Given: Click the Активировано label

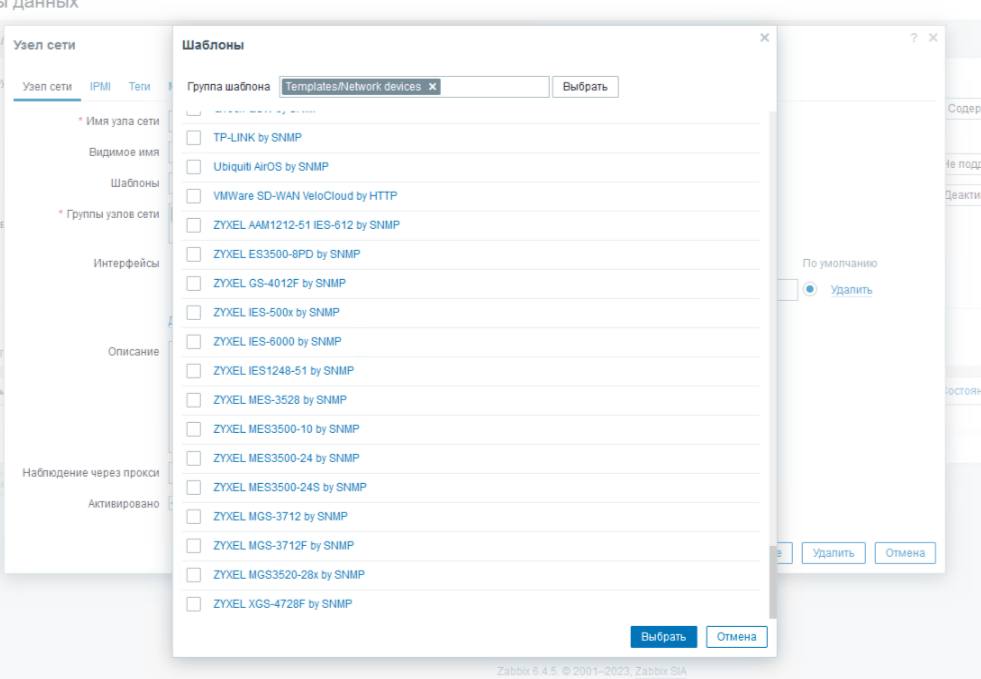Looking at the screenshot, I should (123, 504).
